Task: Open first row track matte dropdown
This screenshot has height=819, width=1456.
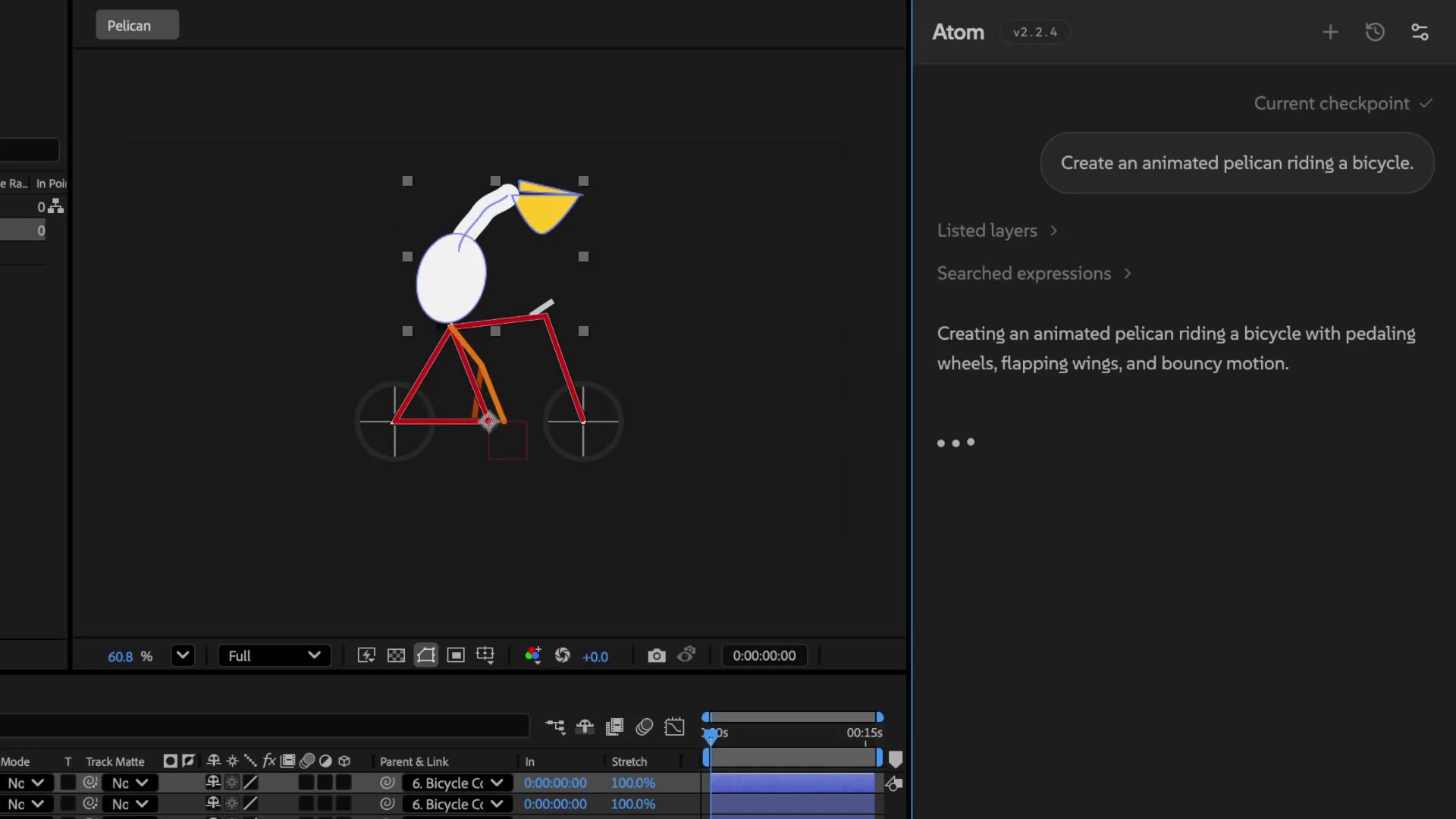Action: tap(130, 783)
